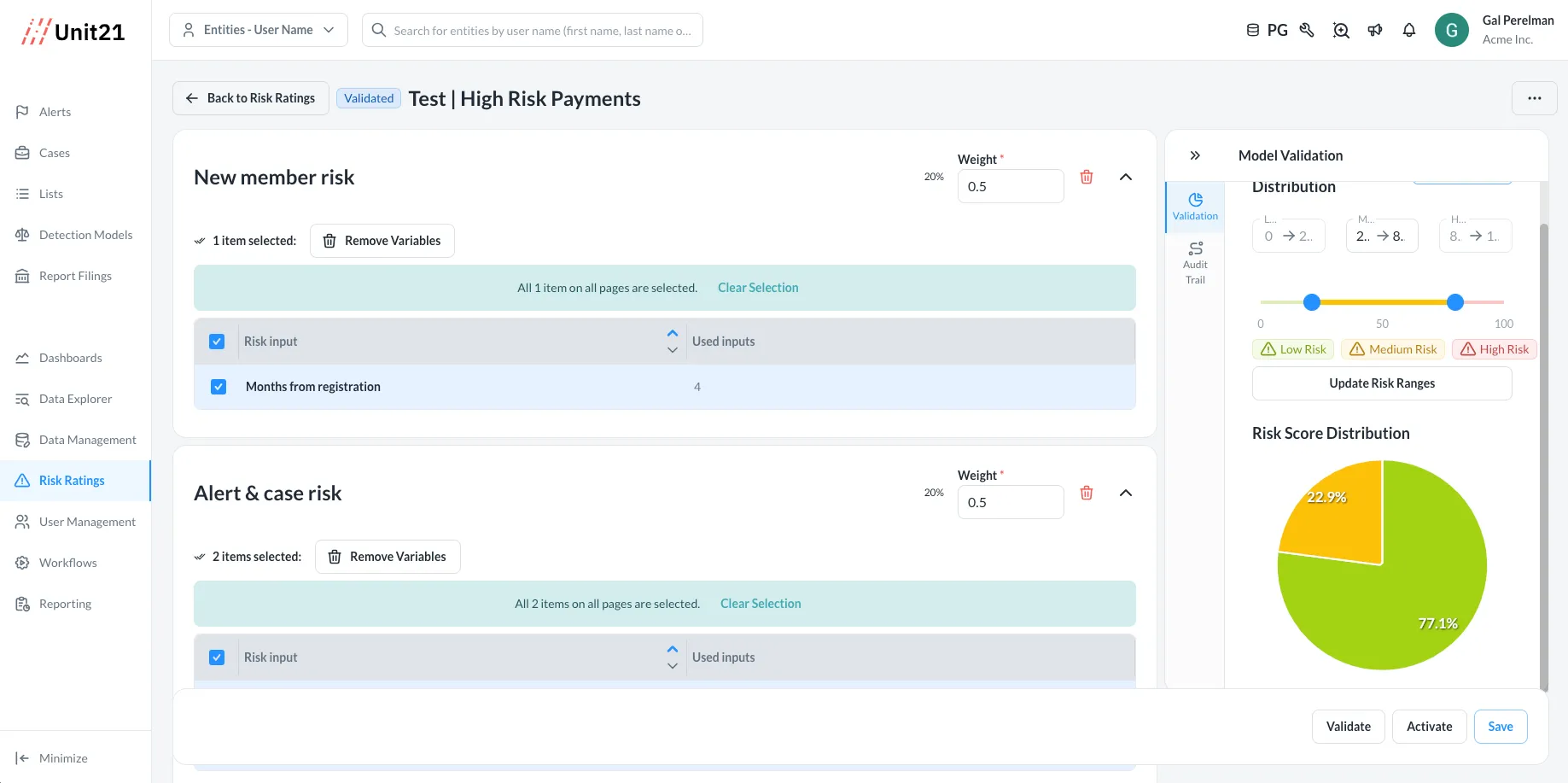Clear Selection in Alert & case risk
Viewport: 1568px width, 783px height.
[761, 604]
